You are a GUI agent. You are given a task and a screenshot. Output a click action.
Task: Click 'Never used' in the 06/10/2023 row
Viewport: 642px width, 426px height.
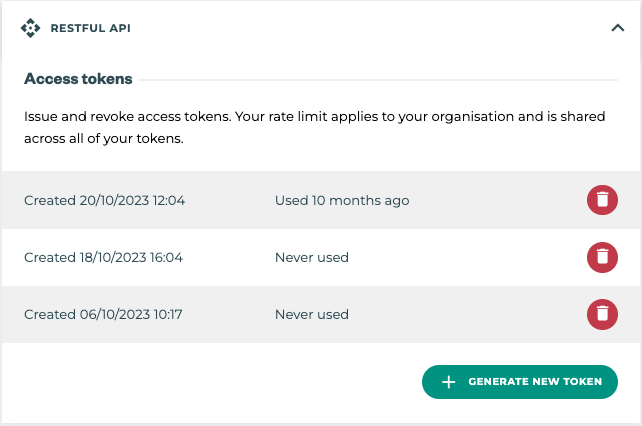[312, 314]
